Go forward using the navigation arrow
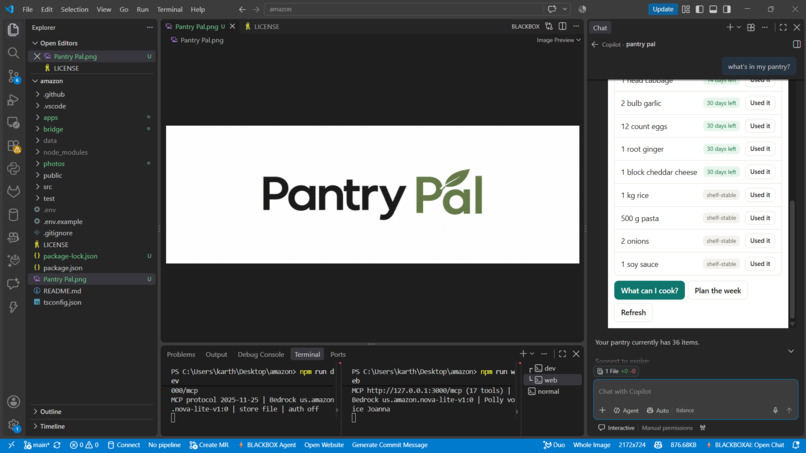This screenshot has width=806, height=453. (x=256, y=9)
